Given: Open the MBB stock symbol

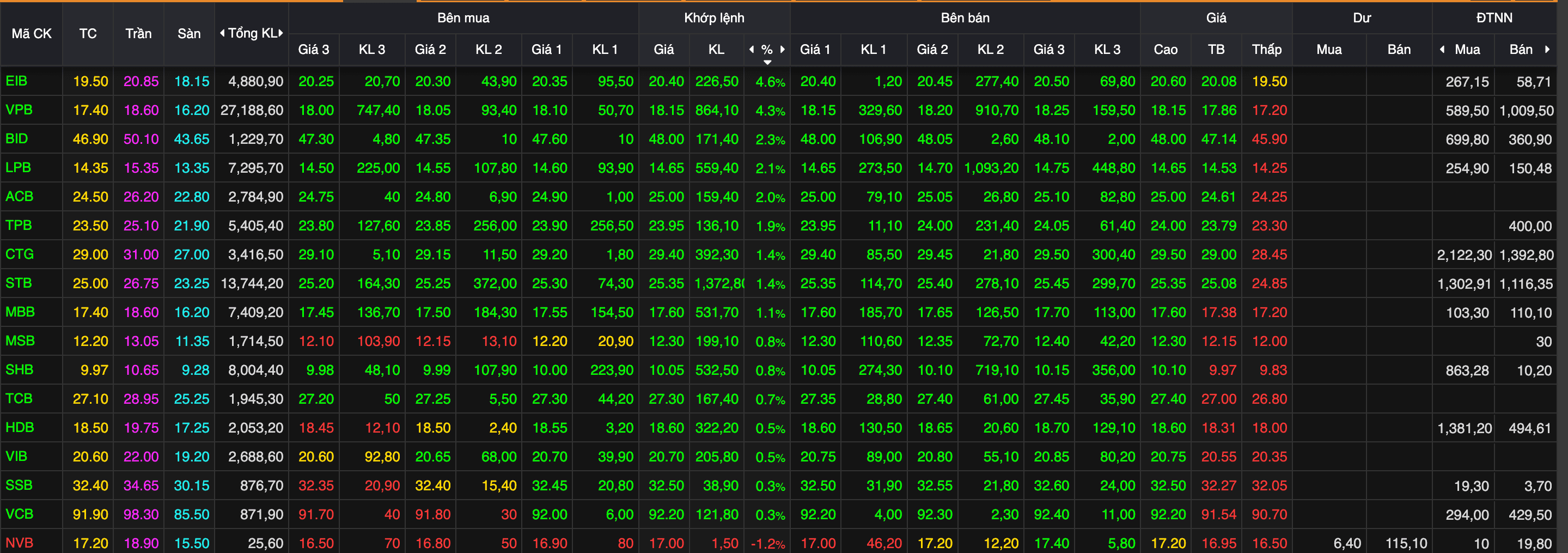Looking at the screenshot, I should (20, 312).
